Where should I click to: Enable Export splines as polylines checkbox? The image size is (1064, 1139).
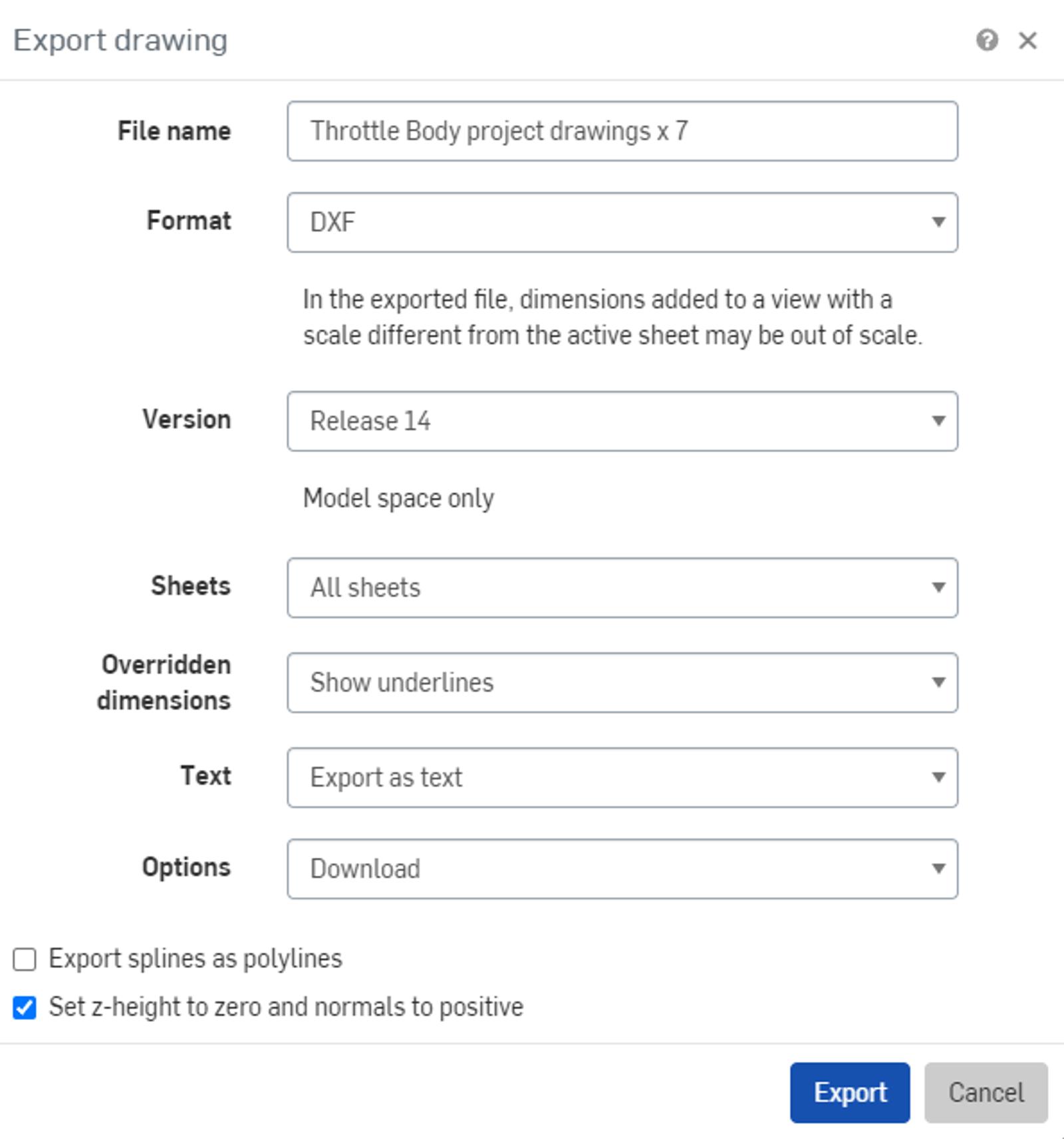click(25, 959)
